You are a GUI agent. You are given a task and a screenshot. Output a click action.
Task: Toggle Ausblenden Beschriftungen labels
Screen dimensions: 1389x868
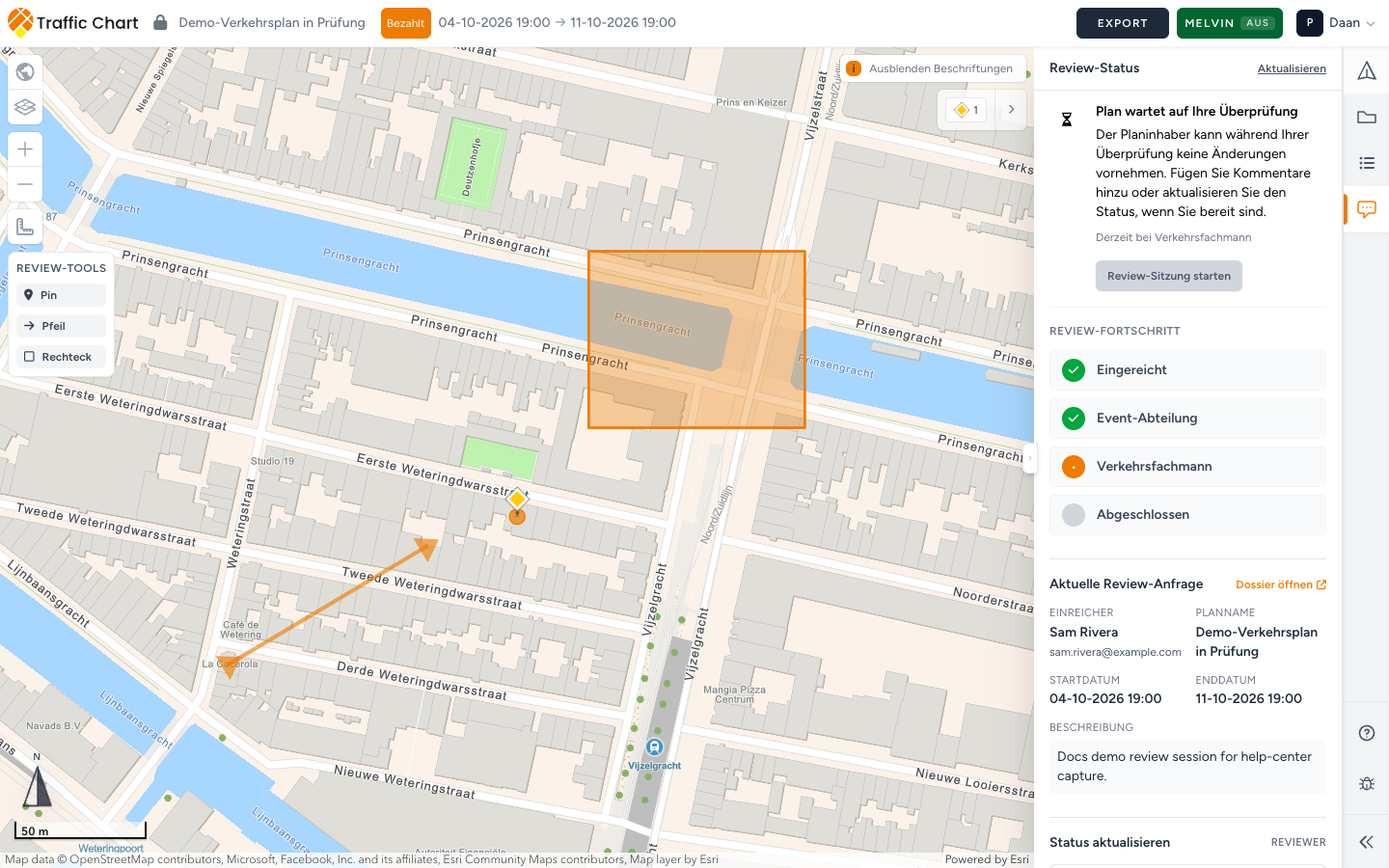932,68
